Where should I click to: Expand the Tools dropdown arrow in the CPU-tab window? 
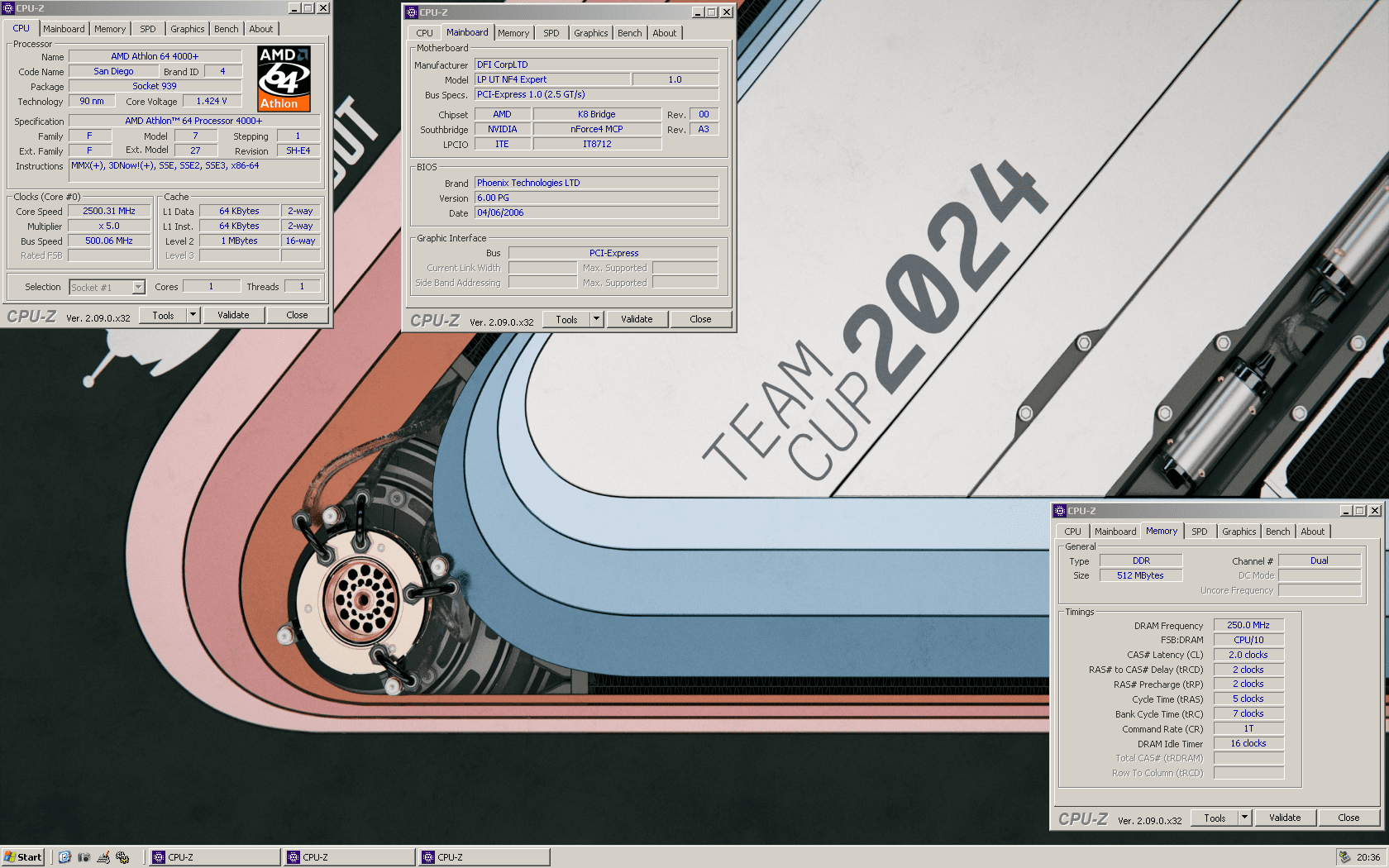(193, 315)
